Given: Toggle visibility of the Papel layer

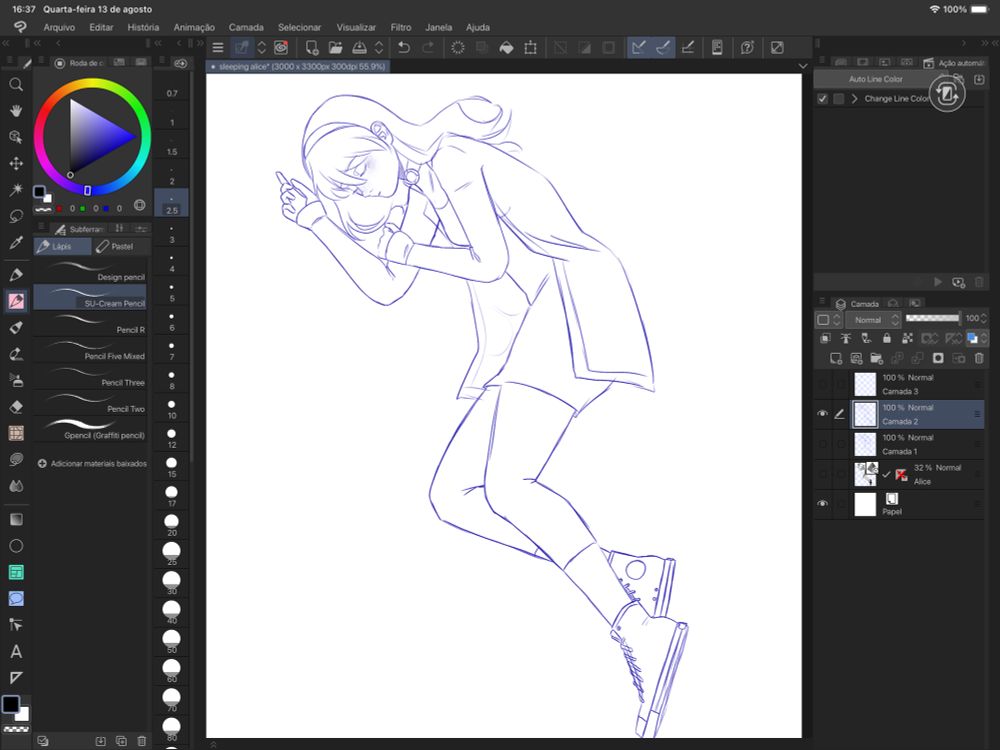Looking at the screenshot, I should 823,504.
